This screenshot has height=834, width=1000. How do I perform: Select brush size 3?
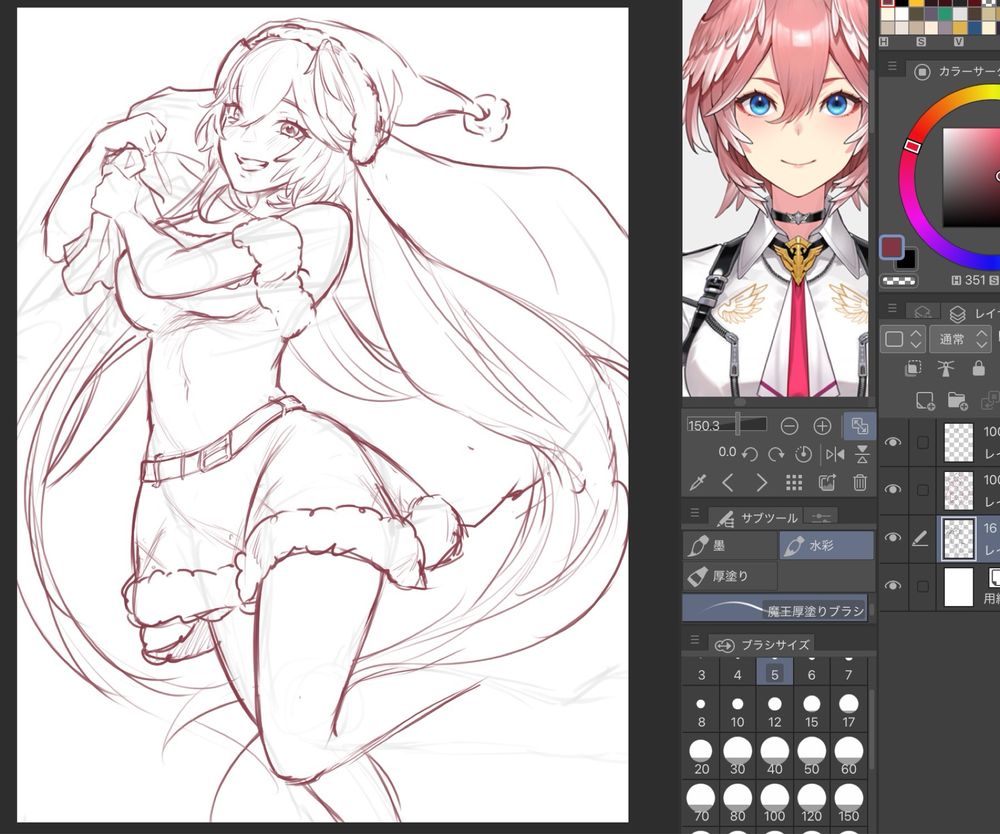click(701, 673)
